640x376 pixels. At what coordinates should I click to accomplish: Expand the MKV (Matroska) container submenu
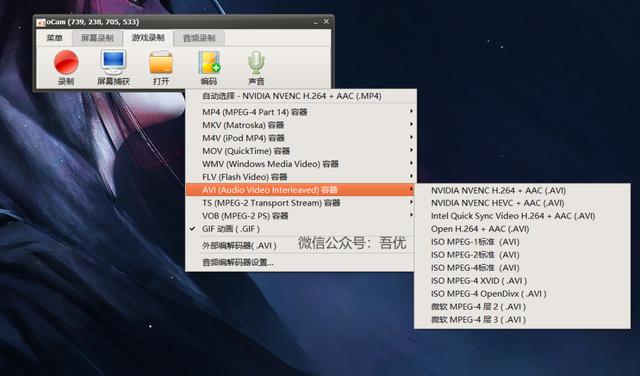coord(301,125)
